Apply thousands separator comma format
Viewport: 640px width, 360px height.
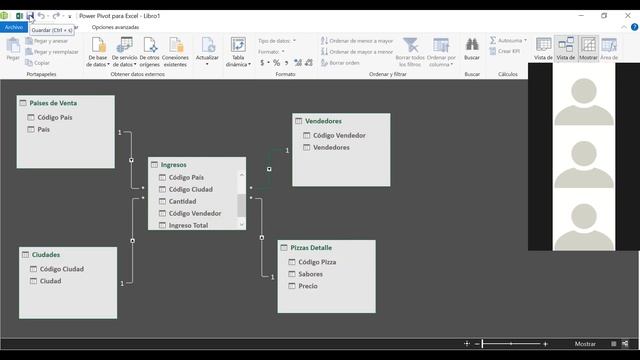click(x=287, y=63)
